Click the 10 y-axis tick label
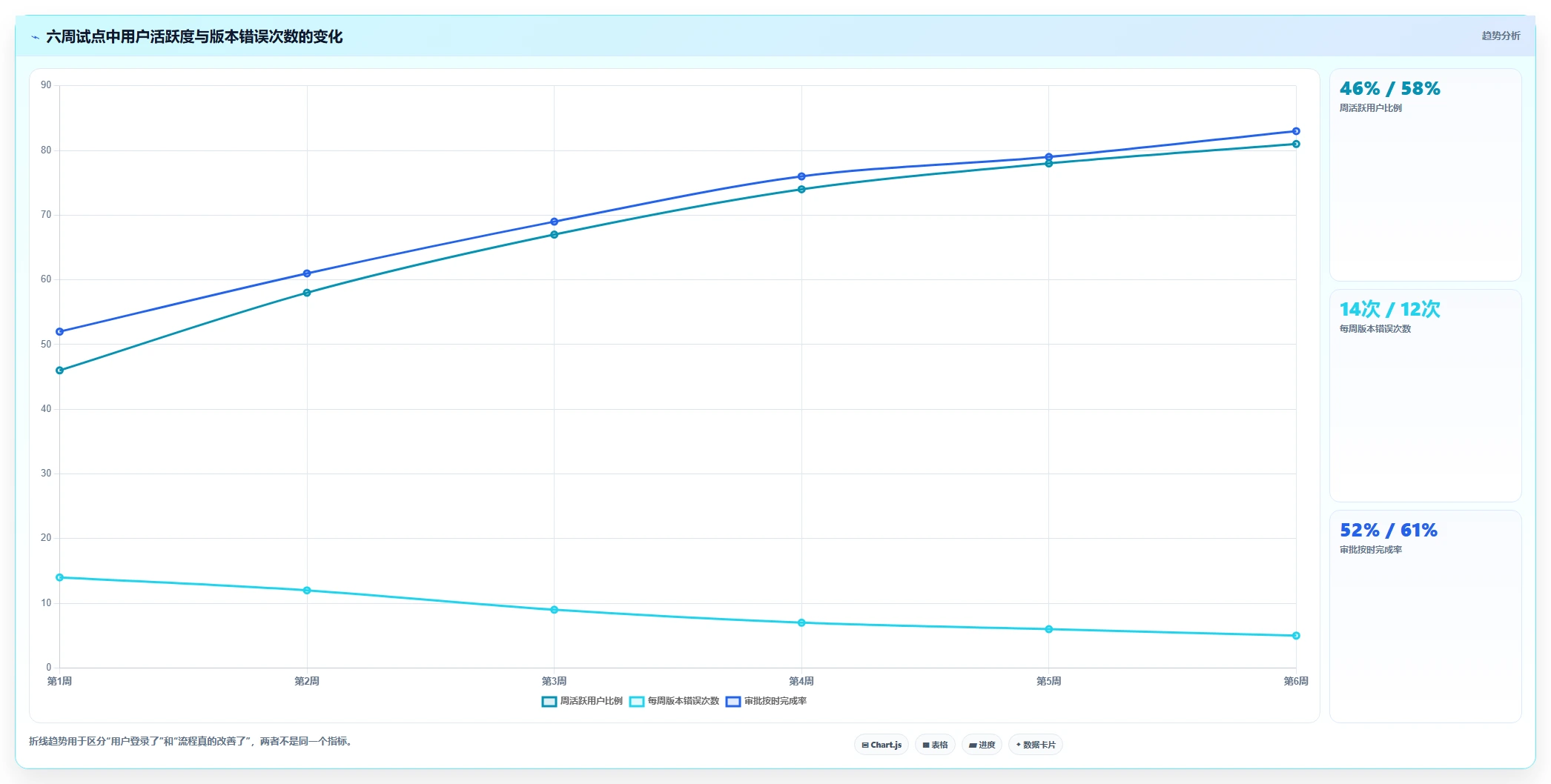Image resolution: width=1551 pixels, height=784 pixels. (46, 603)
